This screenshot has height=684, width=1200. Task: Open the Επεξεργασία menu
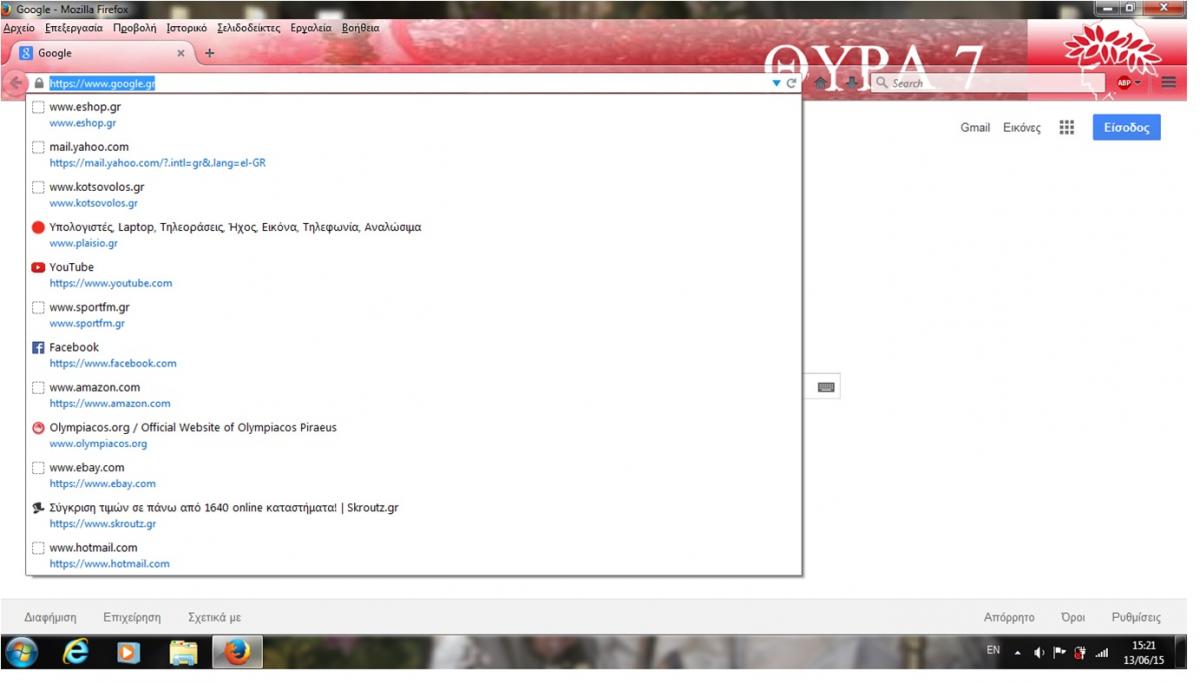click(x=74, y=28)
